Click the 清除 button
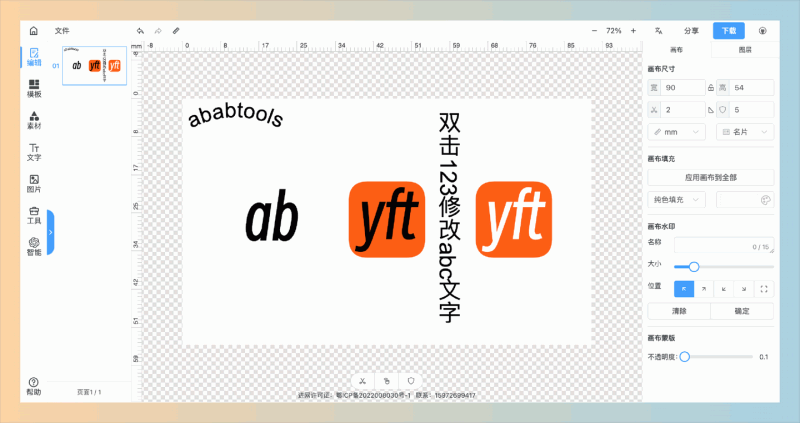800x423 pixels. (x=679, y=311)
